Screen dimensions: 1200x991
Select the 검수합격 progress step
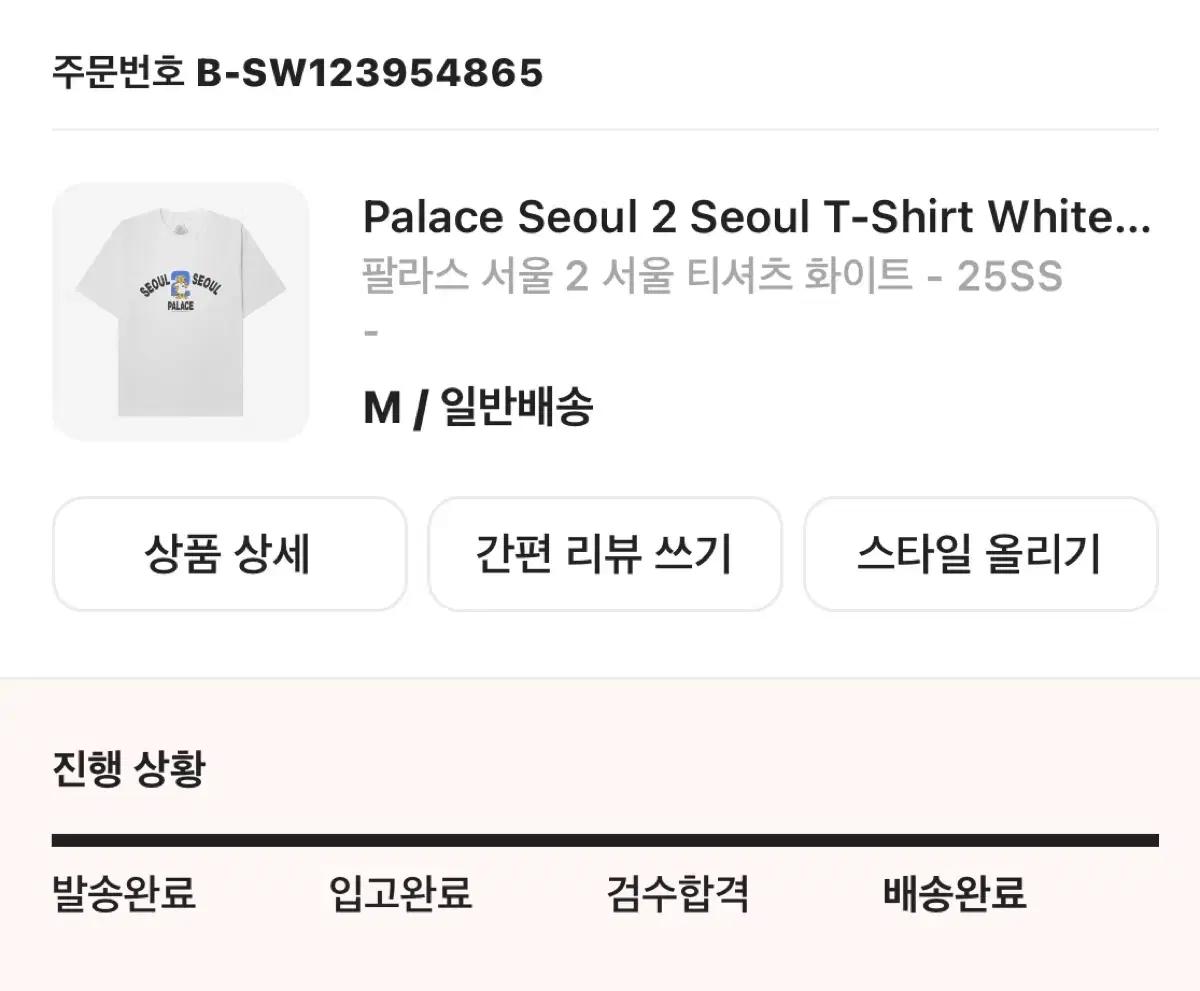point(677,892)
